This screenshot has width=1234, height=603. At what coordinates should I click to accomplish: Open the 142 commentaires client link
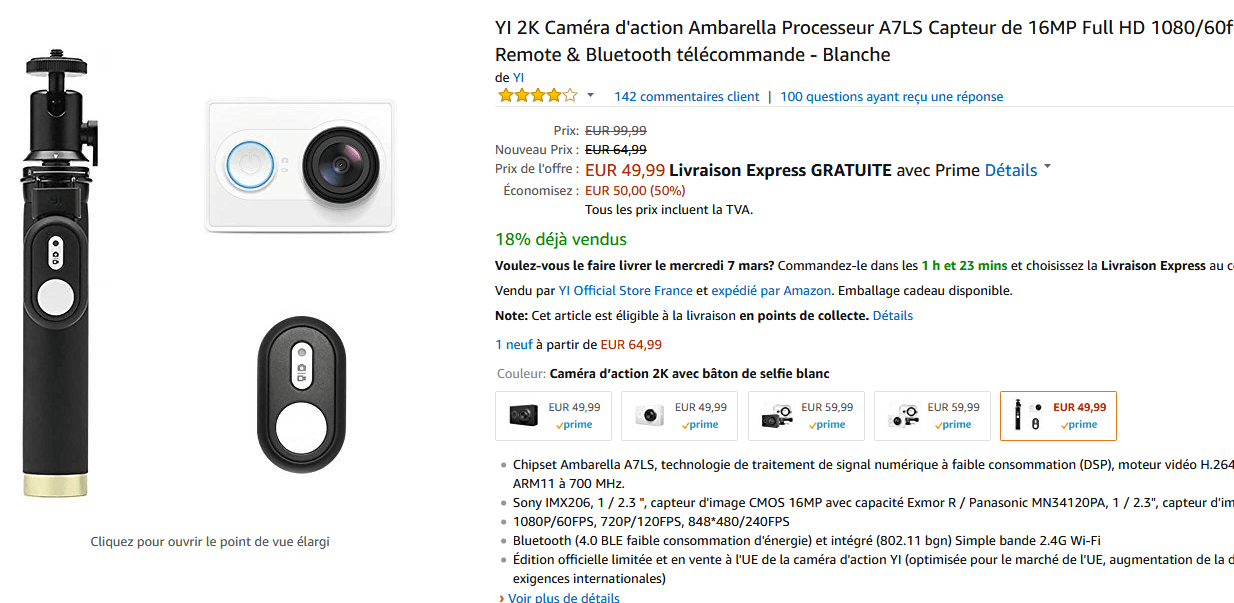click(686, 97)
